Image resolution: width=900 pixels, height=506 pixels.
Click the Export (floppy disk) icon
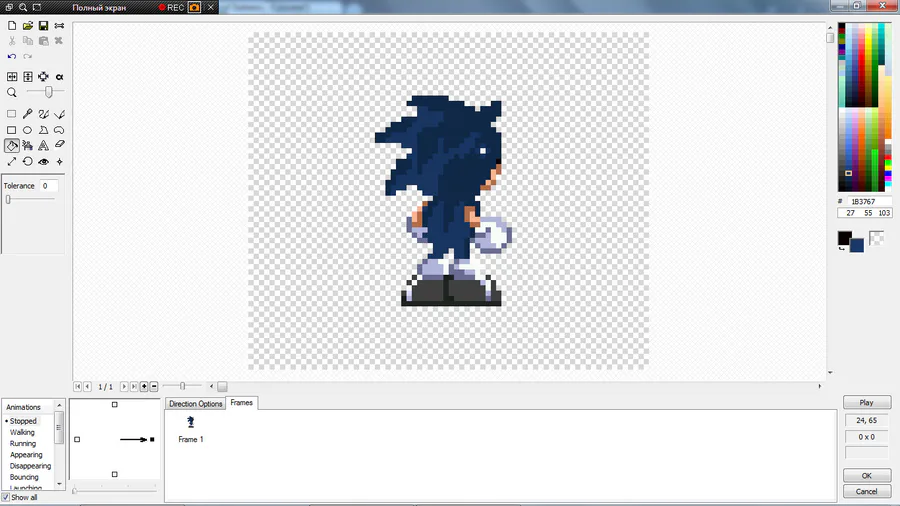[43, 26]
